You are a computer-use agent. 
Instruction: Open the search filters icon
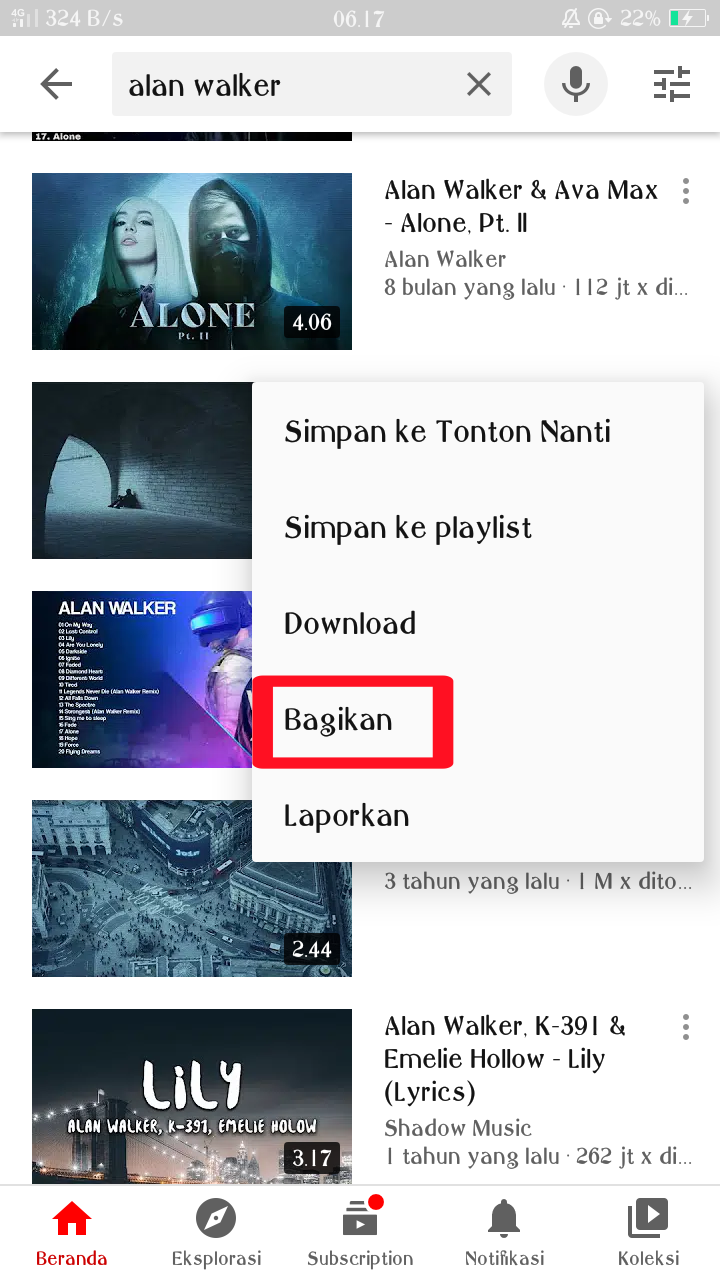click(672, 85)
